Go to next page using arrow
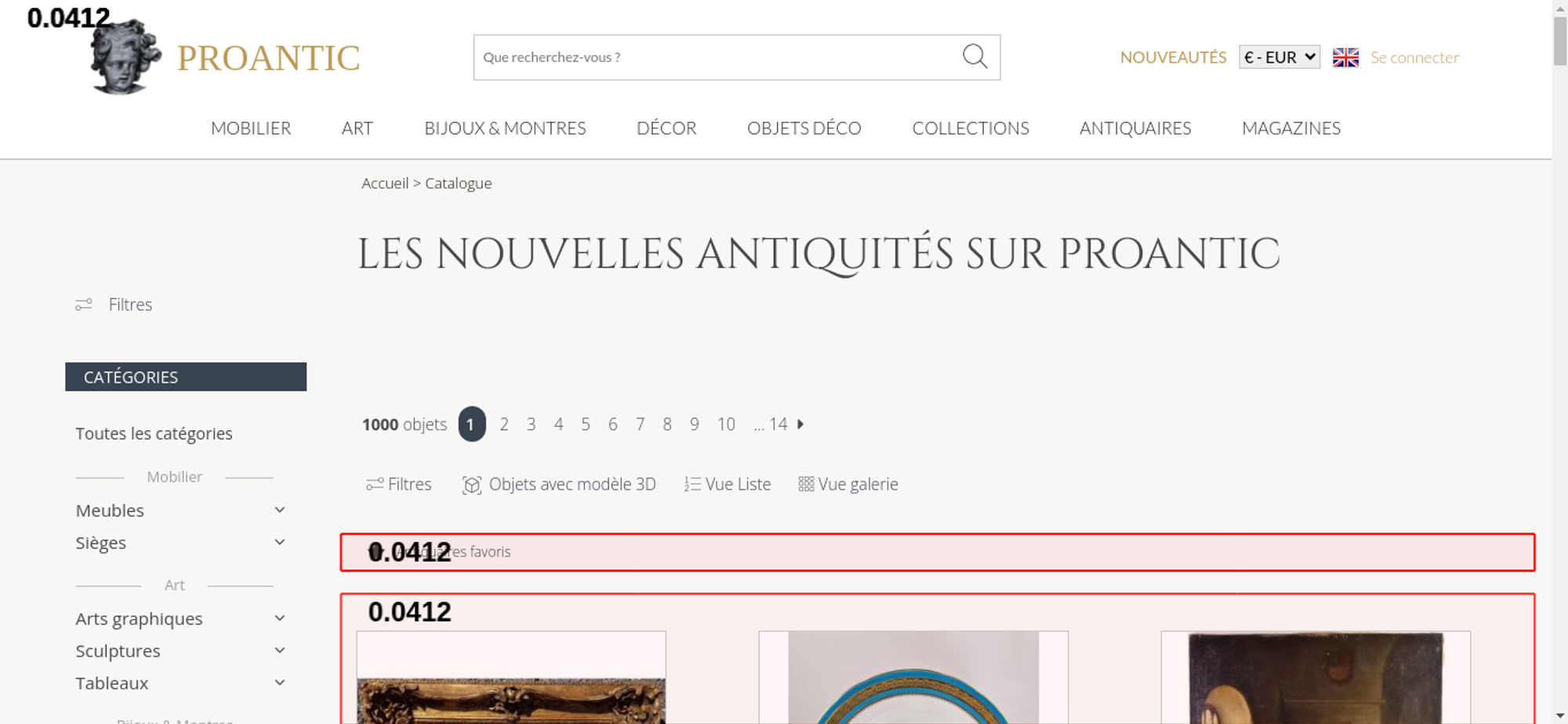Viewport: 1568px width, 724px height. coord(800,424)
